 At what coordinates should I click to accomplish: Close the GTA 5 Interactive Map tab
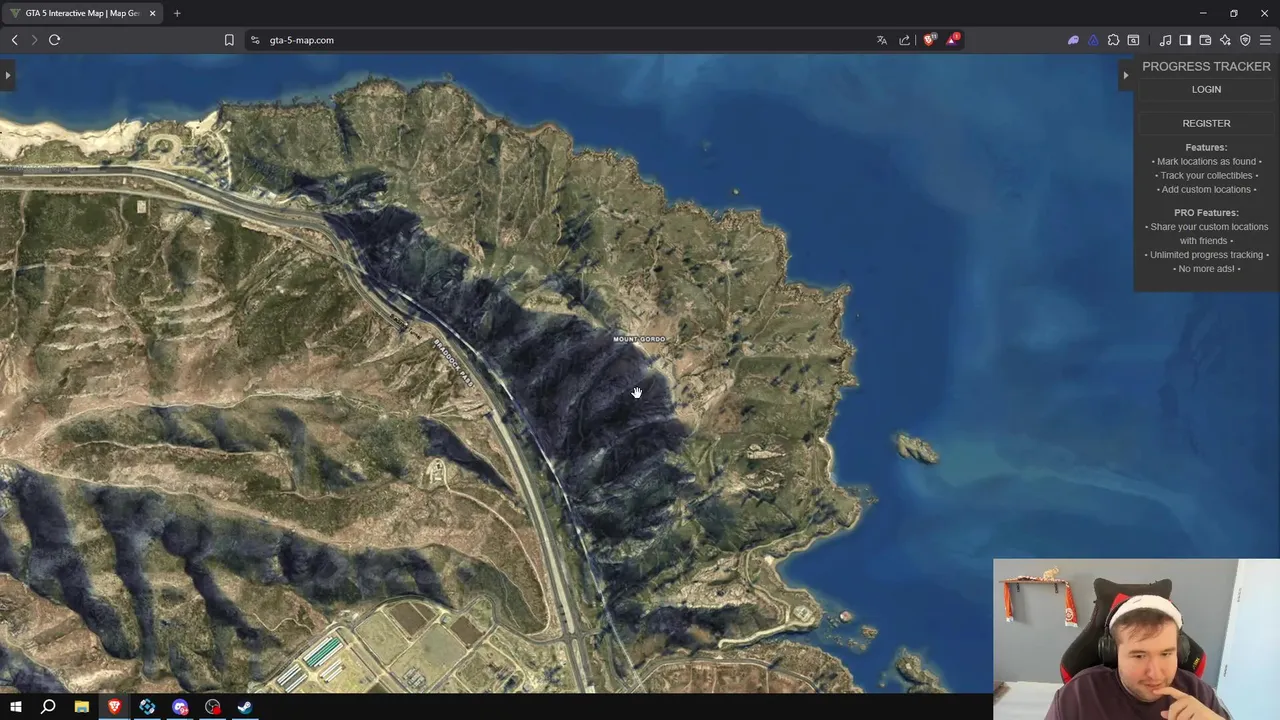click(152, 13)
